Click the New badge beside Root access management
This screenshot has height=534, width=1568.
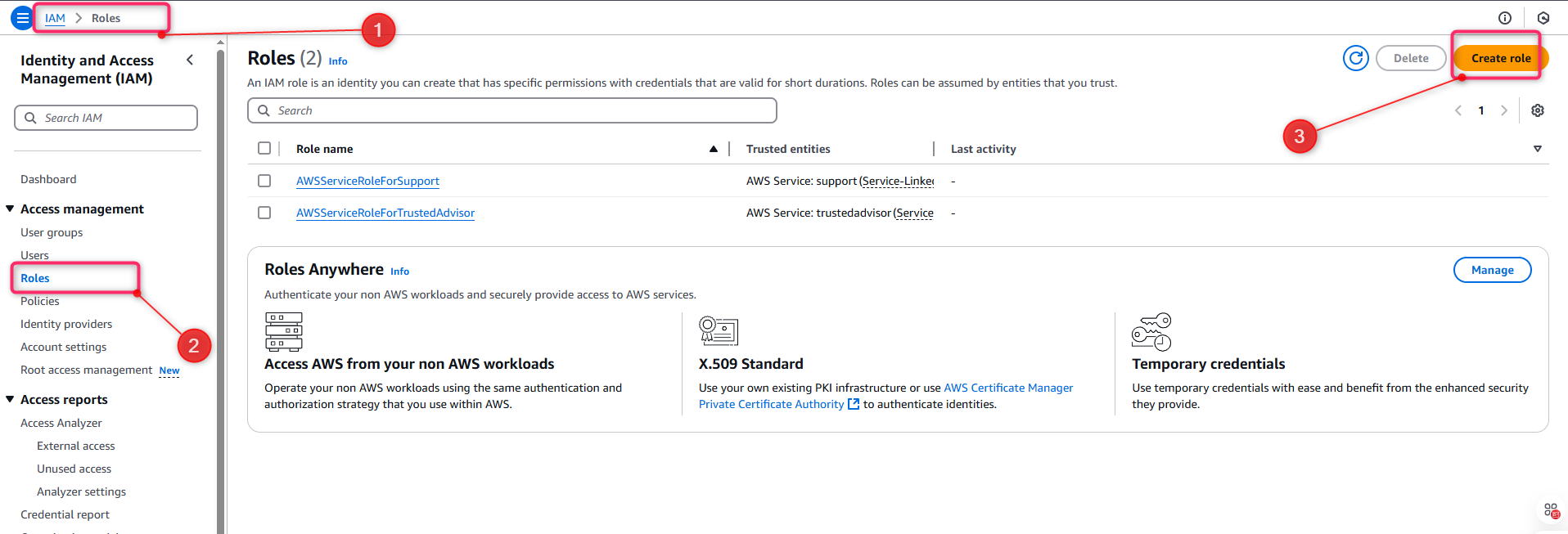(169, 370)
